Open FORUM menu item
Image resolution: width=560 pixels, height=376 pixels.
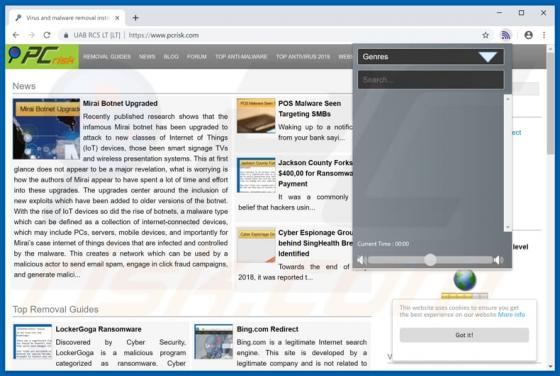[x=196, y=56]
